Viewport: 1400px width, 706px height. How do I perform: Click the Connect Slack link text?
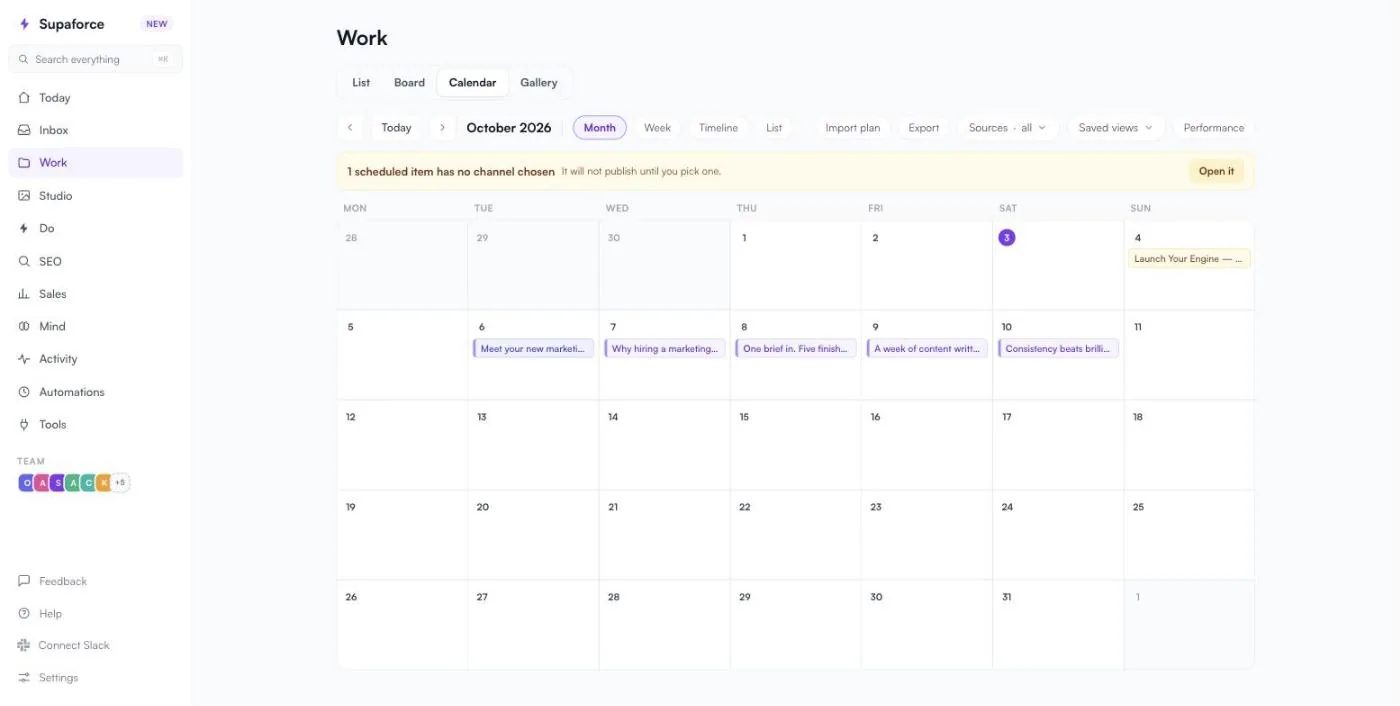point(74,645)
